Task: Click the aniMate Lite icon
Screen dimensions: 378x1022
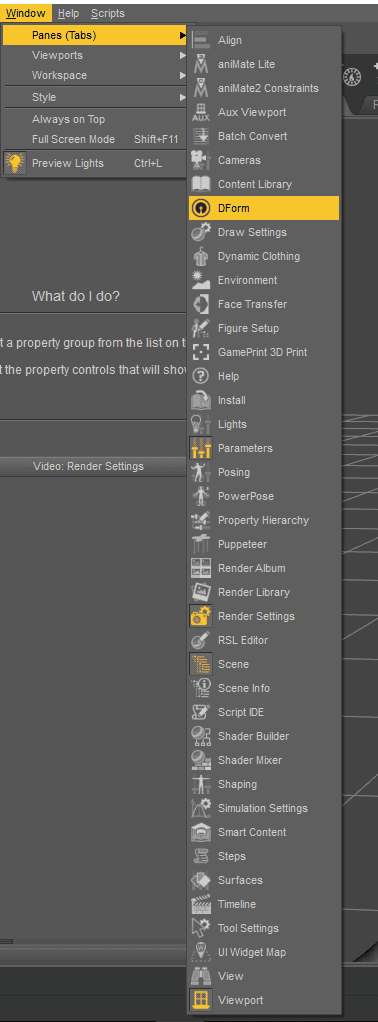Action: click(x=201, y=65)
